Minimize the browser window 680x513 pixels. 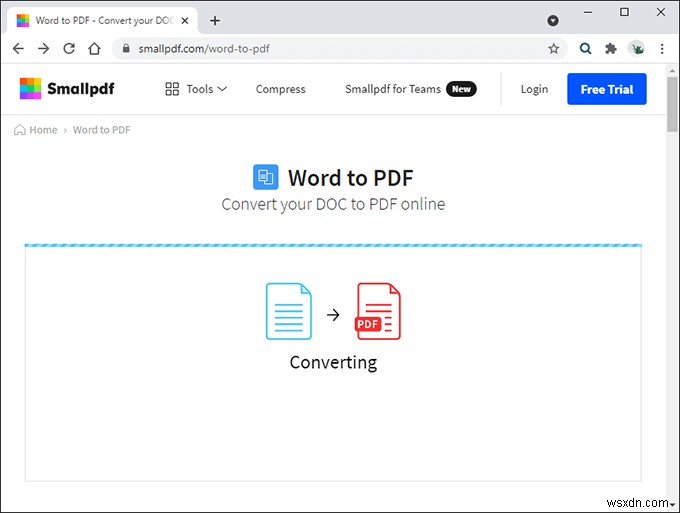pos(588,12)
